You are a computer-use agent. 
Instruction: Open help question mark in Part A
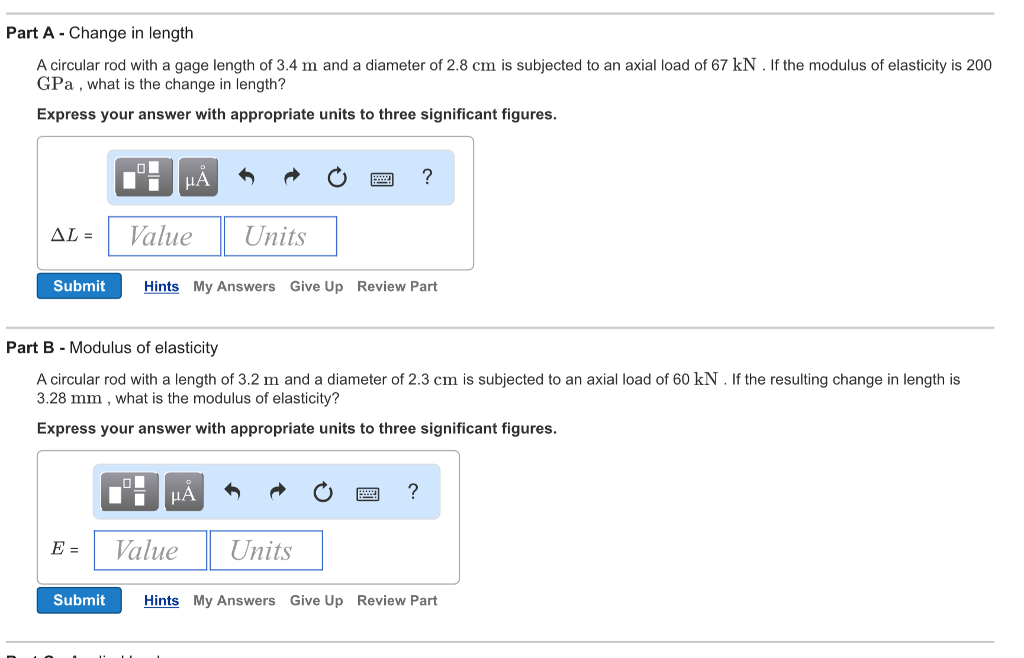(427, 177)
